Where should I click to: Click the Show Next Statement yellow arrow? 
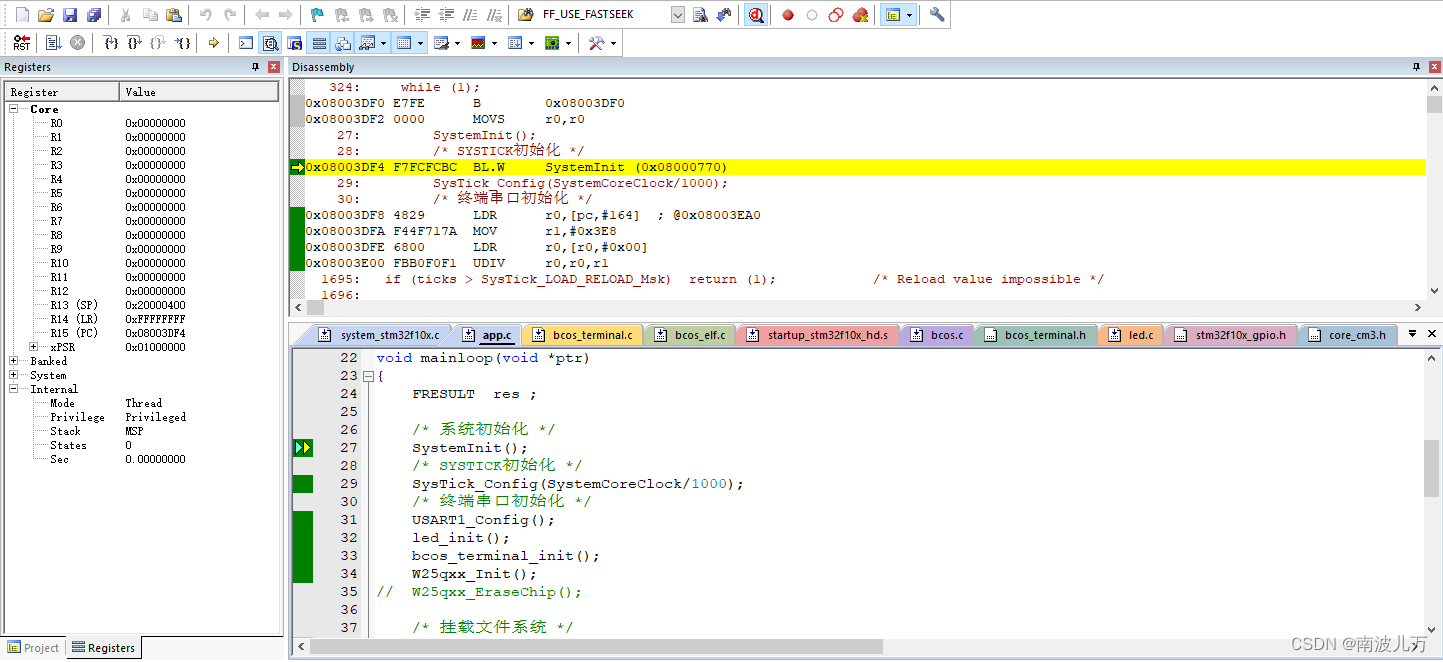[213, 43]
